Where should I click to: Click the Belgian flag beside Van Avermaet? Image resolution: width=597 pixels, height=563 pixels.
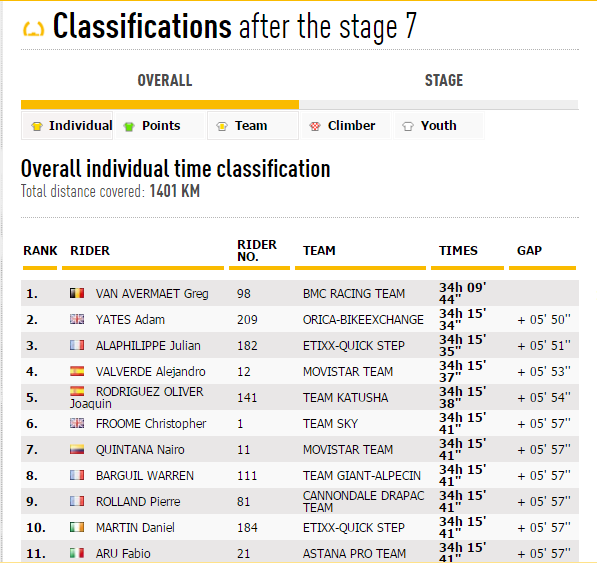click(x=77, y=293)
